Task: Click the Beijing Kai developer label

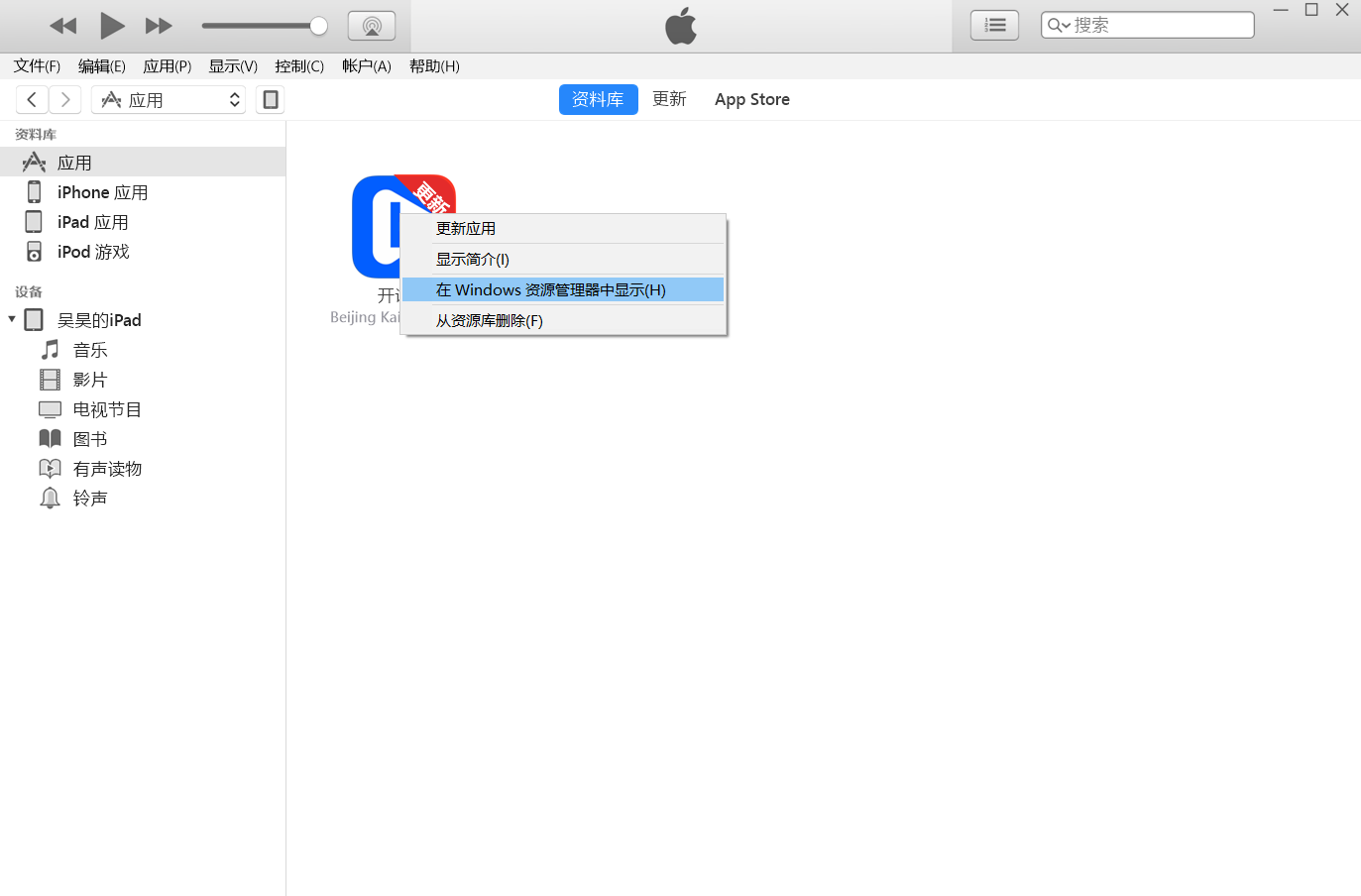Action: tap(365, 317)
